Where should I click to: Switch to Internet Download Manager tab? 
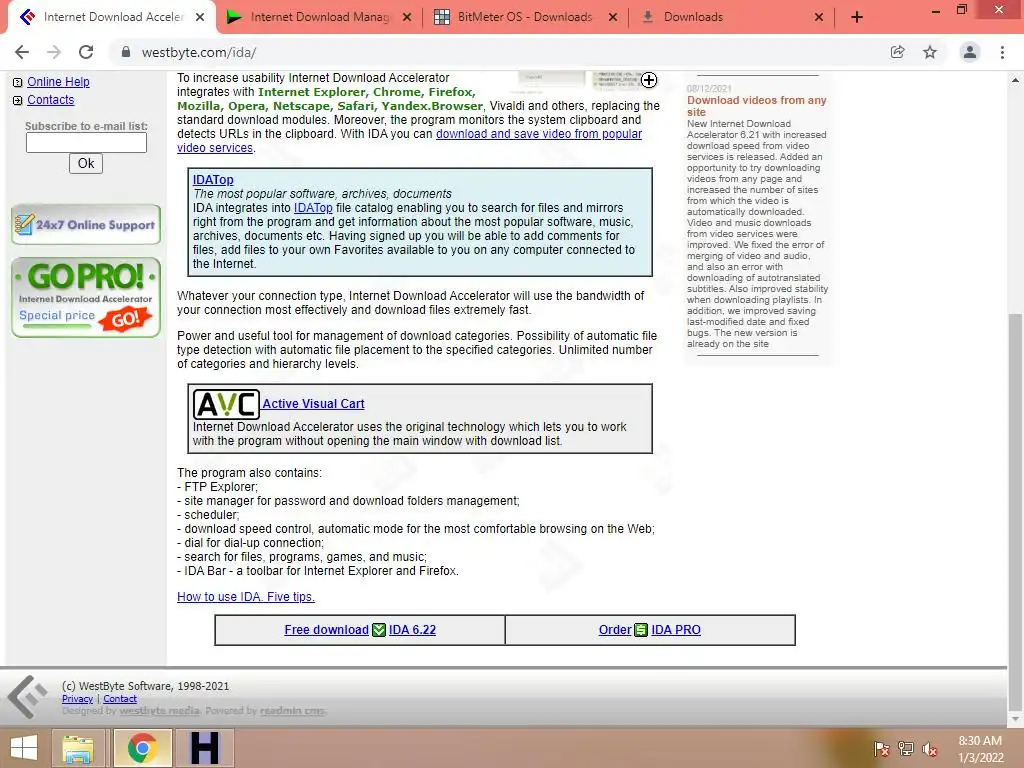pos(319,17)
